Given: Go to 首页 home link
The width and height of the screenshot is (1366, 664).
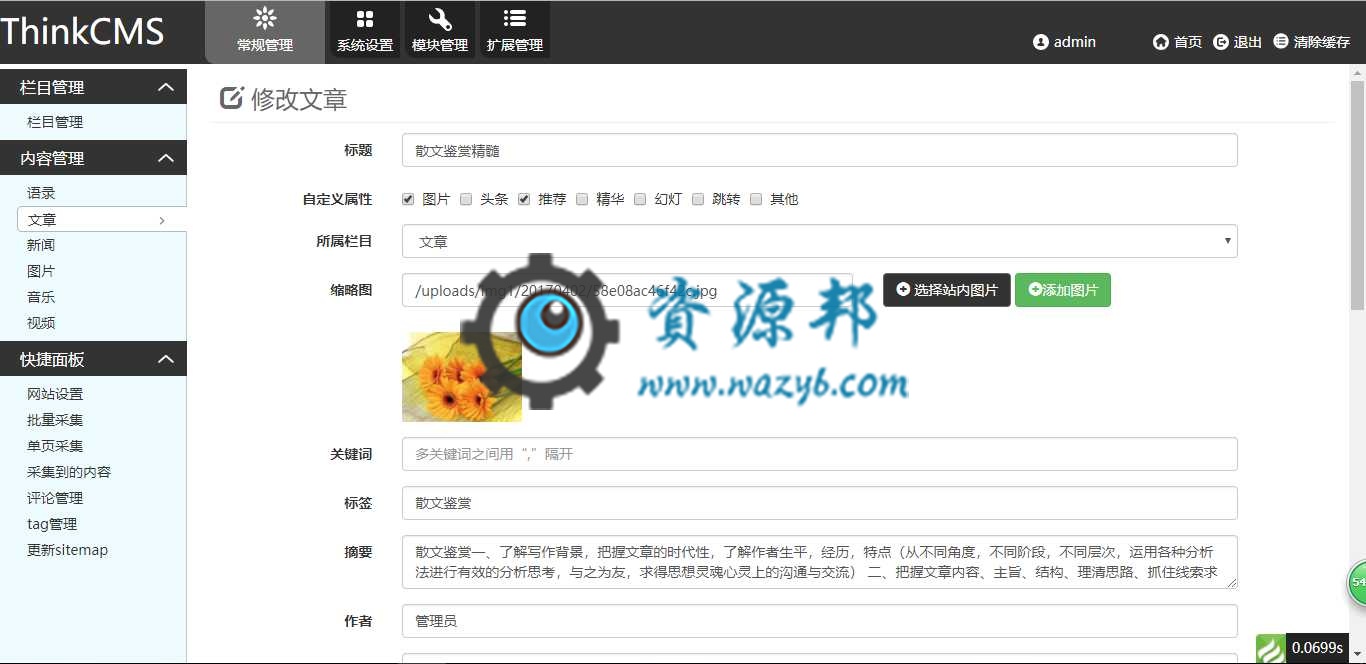Looking at the screenshot, I should pos(1177,42).
